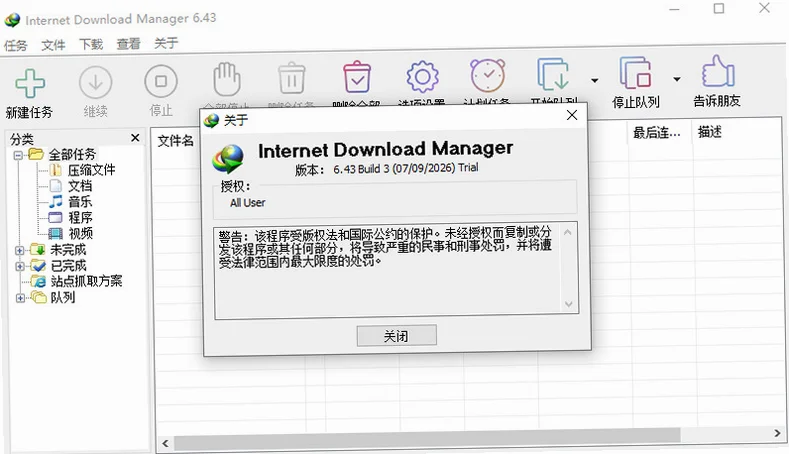789x454 pixels.
Task: Click the Tell a Friend (告诉朋友) thumbs-up icon
Action: coord(718,71)
